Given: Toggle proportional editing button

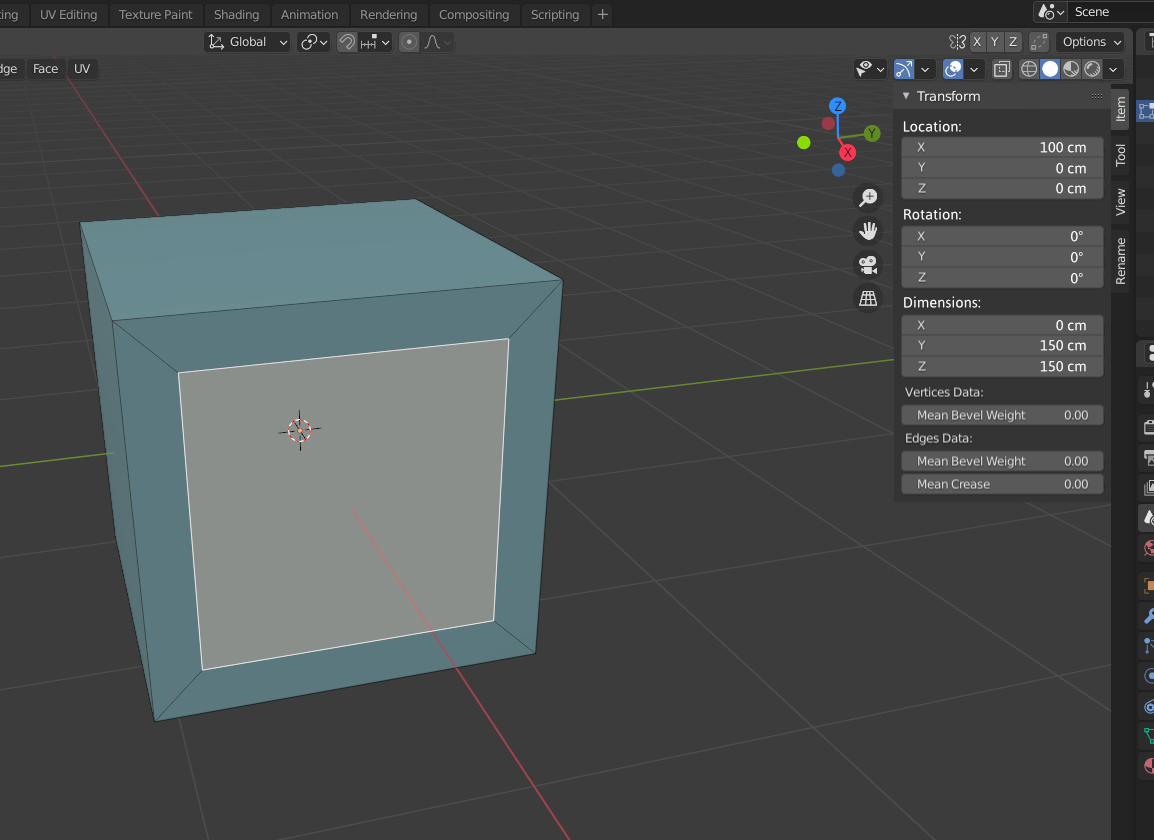Looking at the screenshot, I should pyautogui.click(x=409, y=42).
